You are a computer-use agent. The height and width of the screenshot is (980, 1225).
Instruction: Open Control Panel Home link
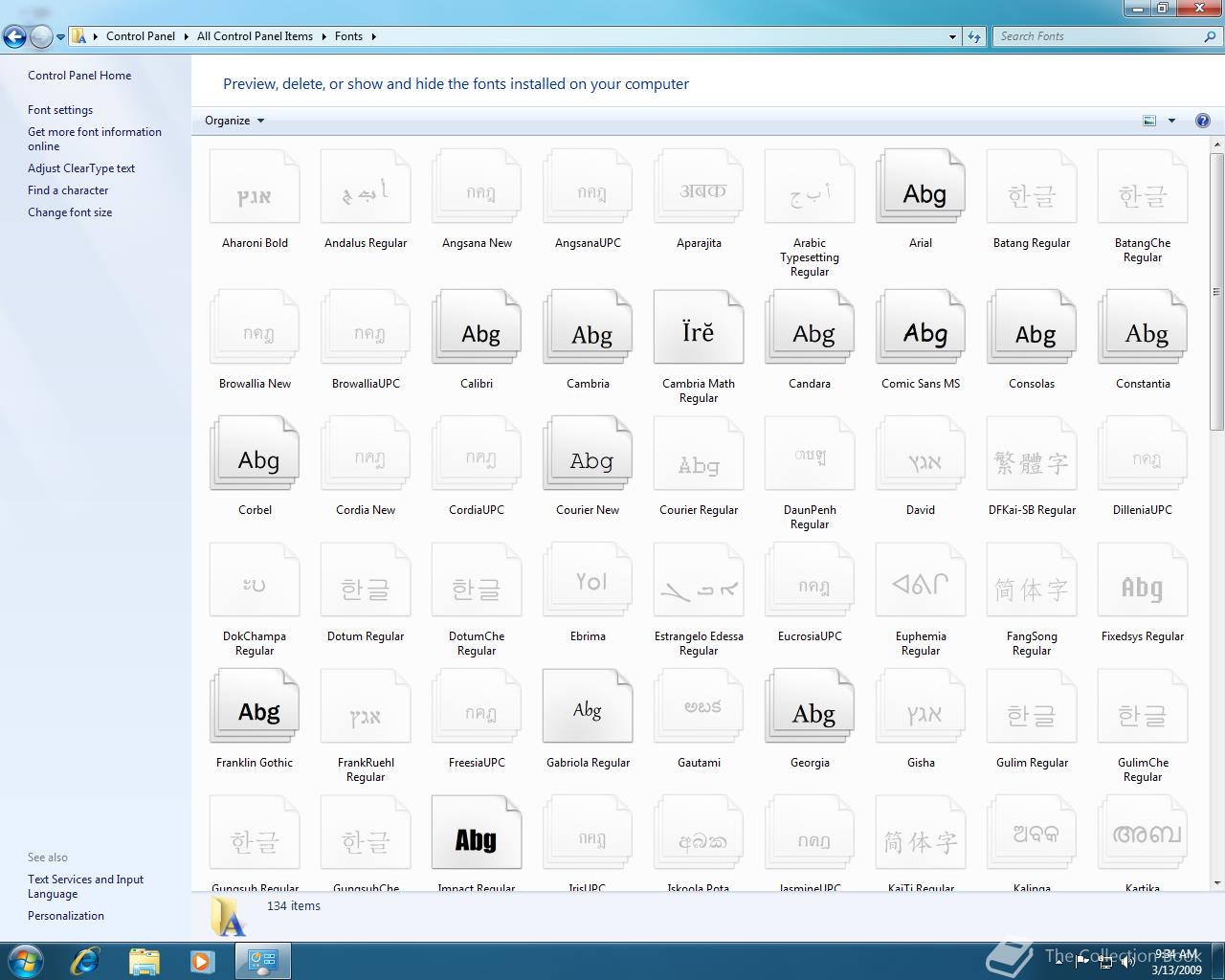[x=79, y=76]
